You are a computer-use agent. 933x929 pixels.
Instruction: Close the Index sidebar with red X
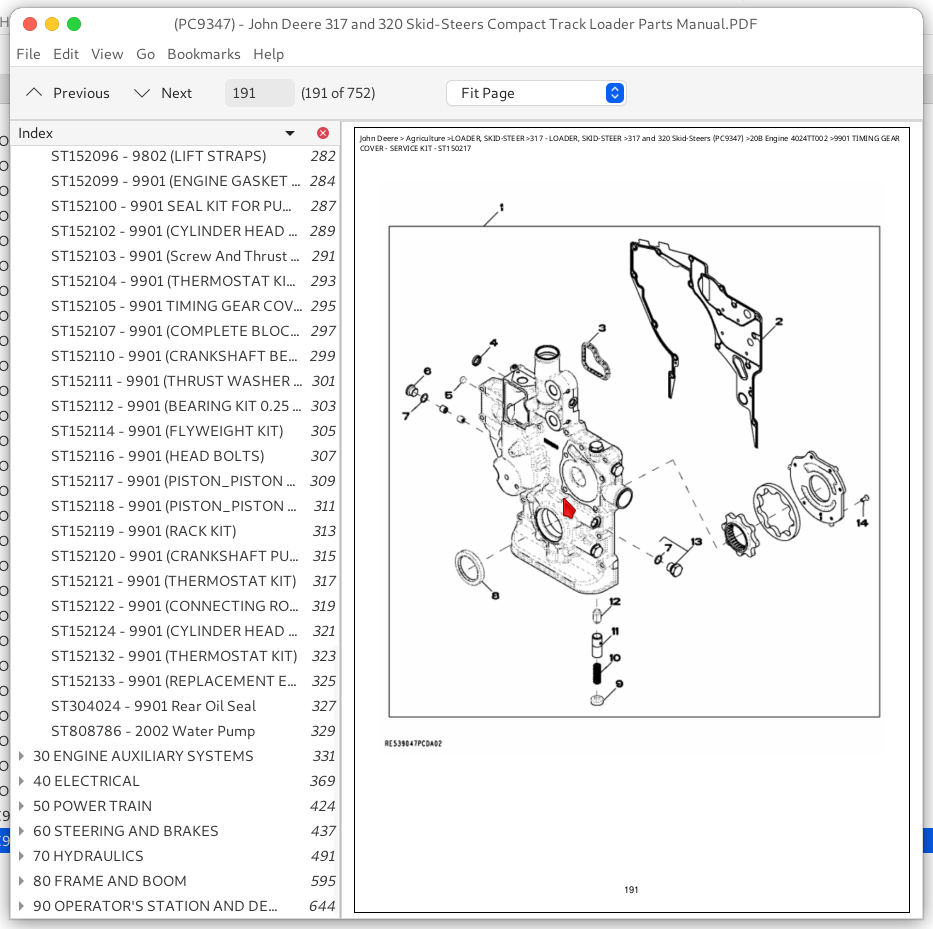(x=323, y=133)
